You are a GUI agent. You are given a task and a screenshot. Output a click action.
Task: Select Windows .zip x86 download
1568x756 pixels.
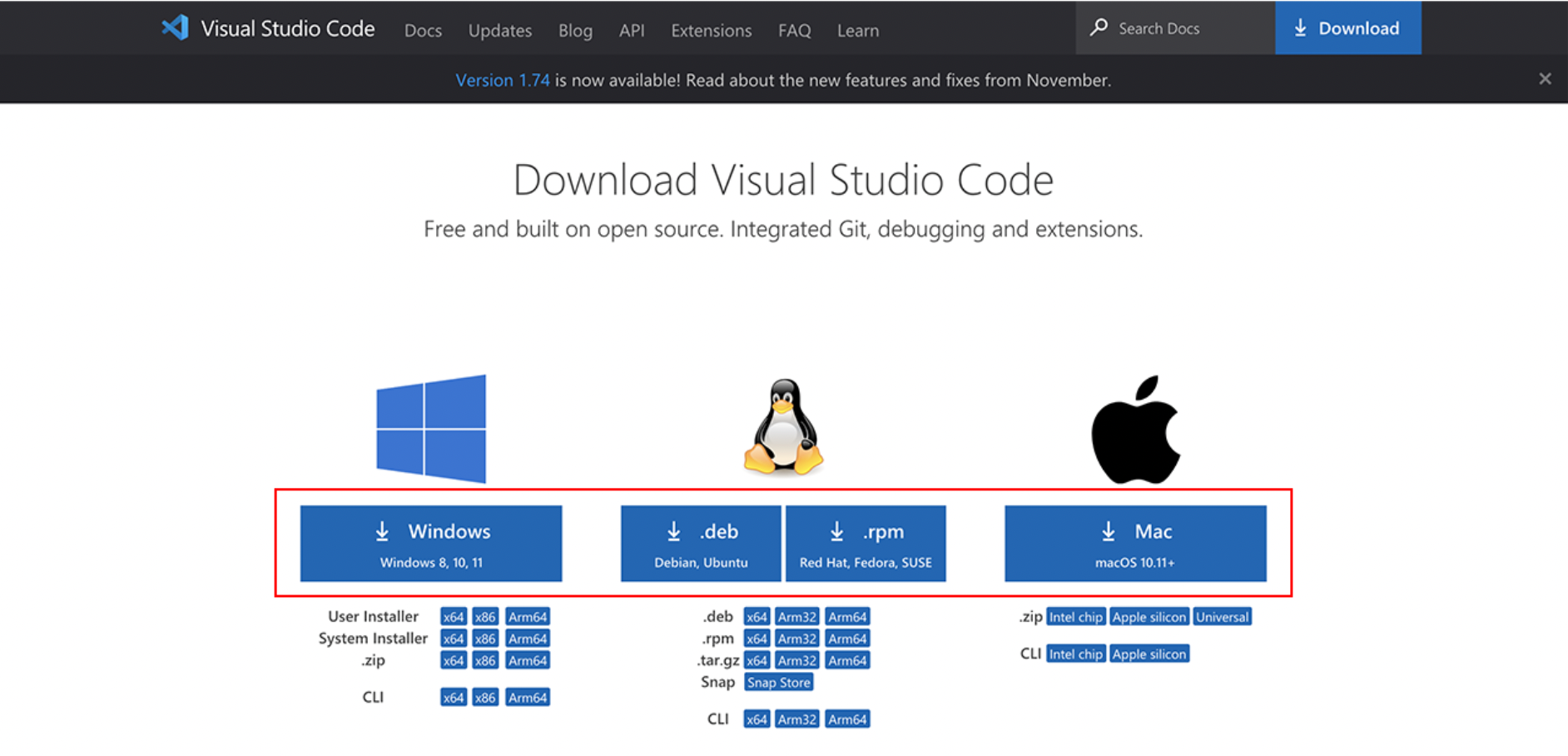point(484,660)
